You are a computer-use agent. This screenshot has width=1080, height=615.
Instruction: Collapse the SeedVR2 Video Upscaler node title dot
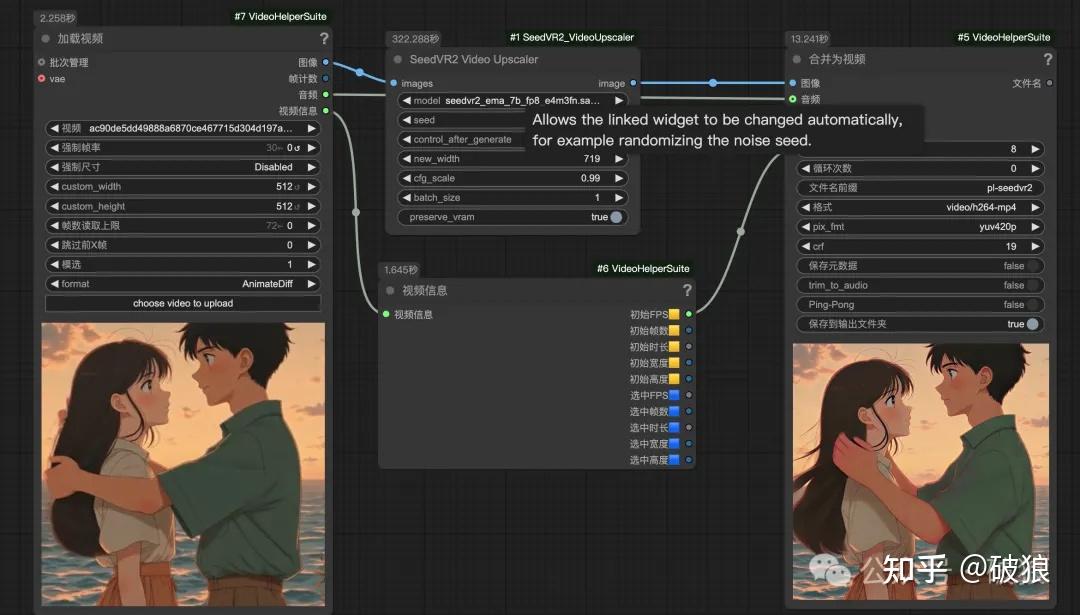[398, 60]
